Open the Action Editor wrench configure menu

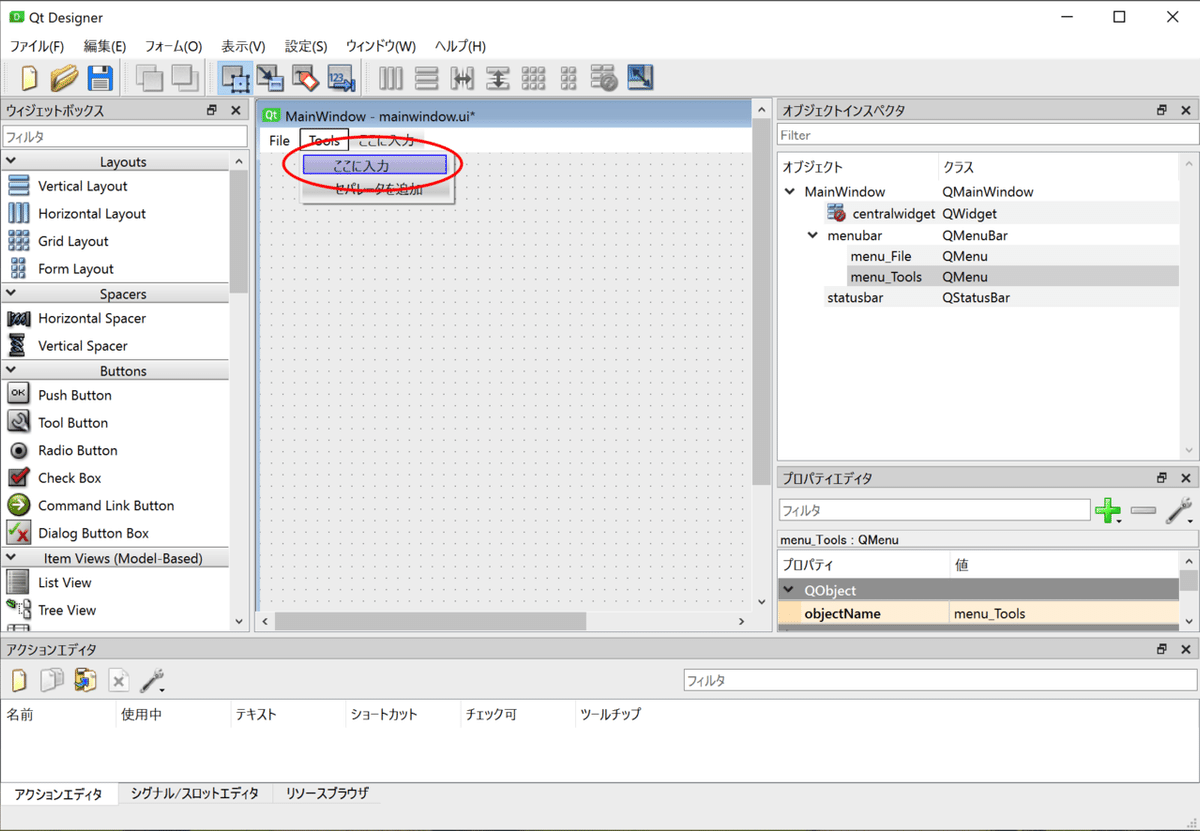point(153,681)
